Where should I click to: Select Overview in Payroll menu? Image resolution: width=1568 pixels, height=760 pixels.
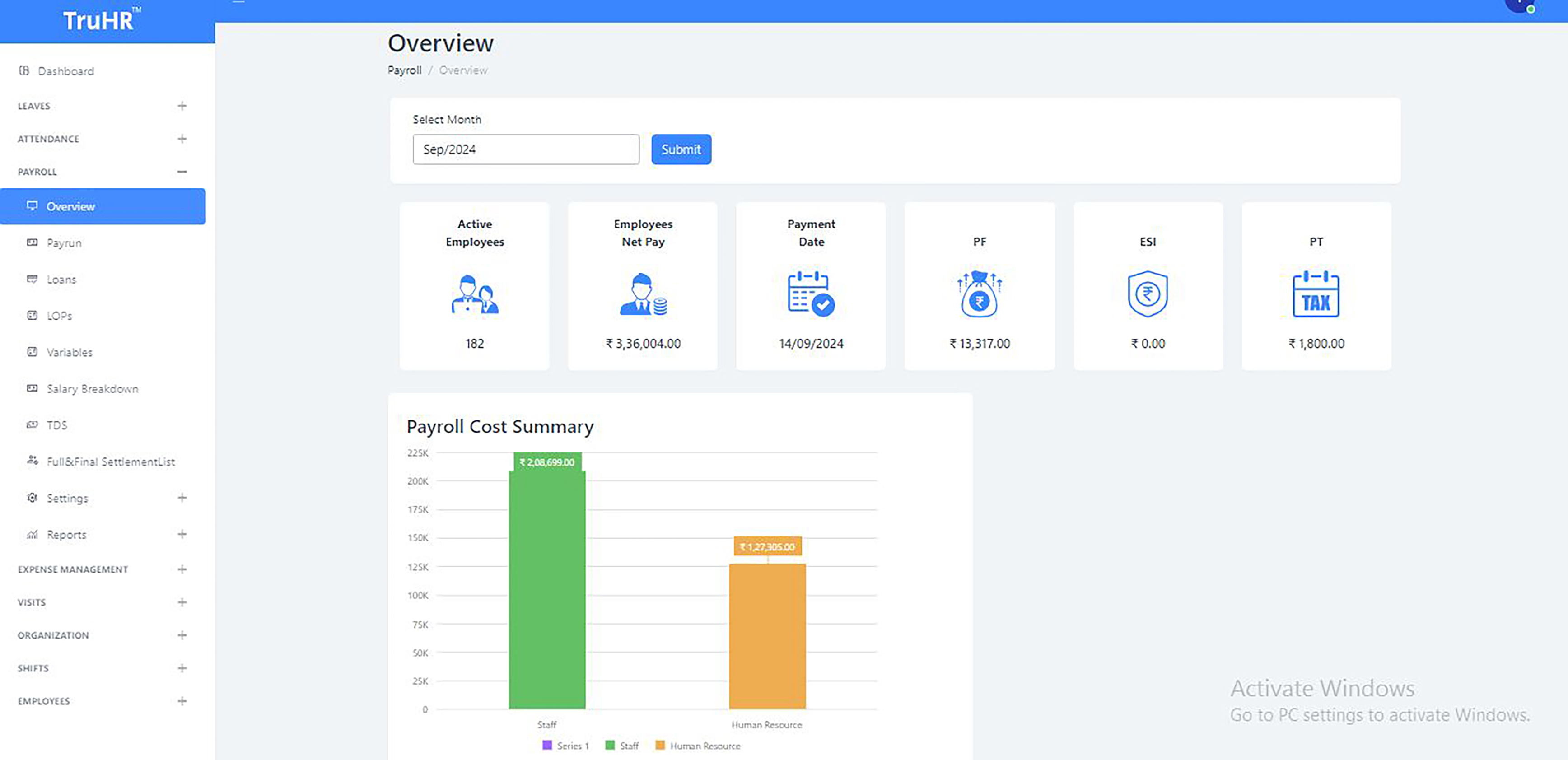[103, 206]
